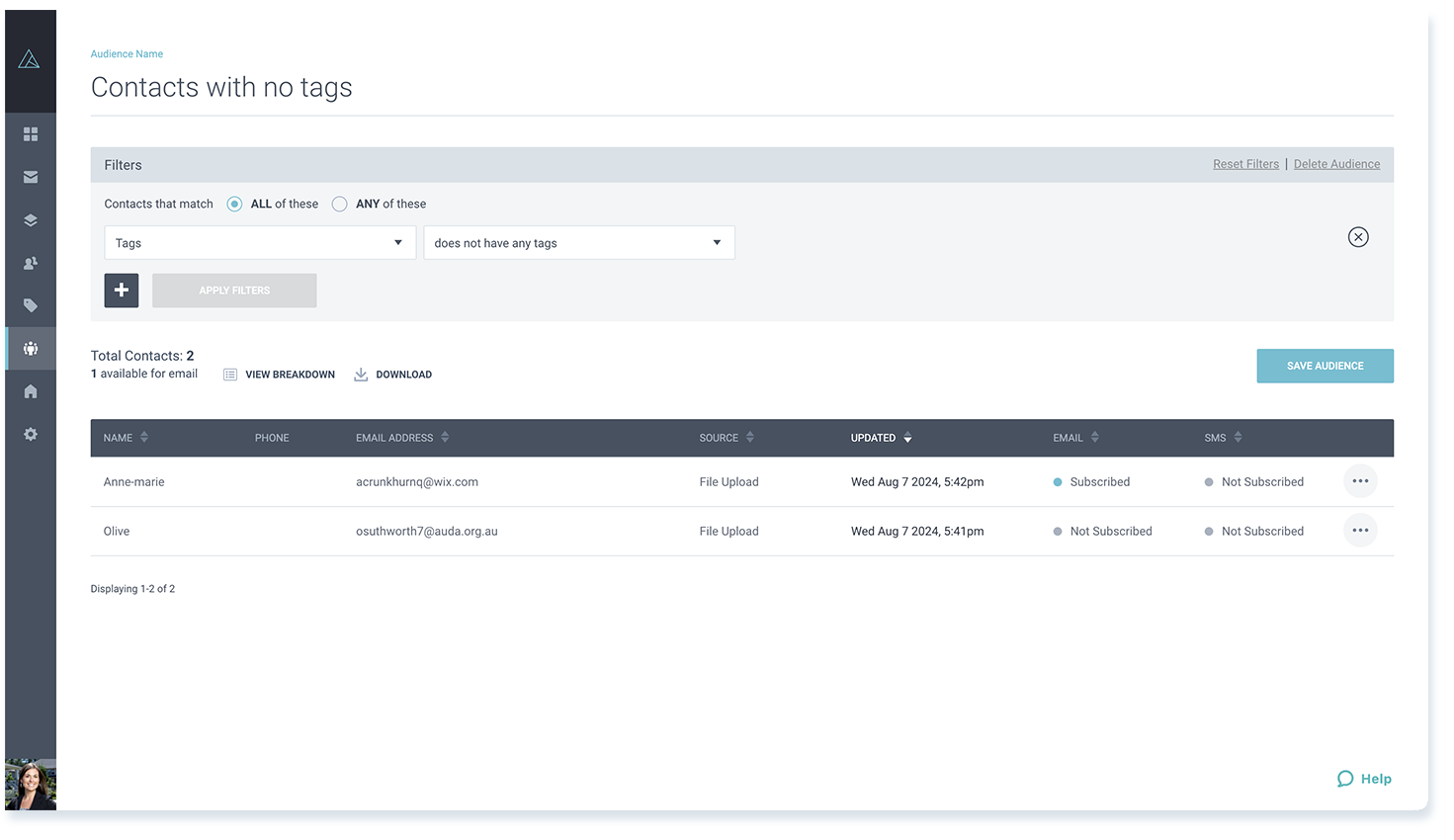Screen dimensions: 1454x840
Task: Expand the Tags filter field dropdown
Action: pyautogui.click(x=260, y=243)
